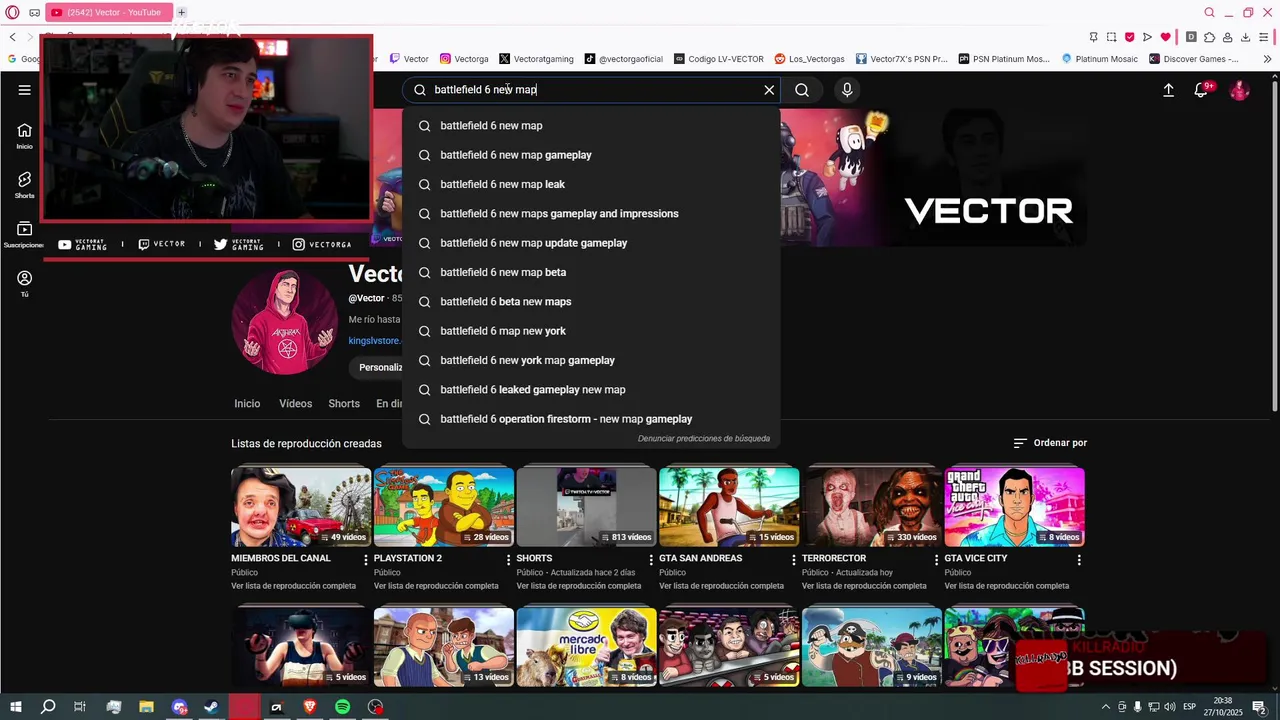Screen dimensions: 1280x720
Task: Select 'battlefield 6 new york map gameplay'
Action: 591,360
